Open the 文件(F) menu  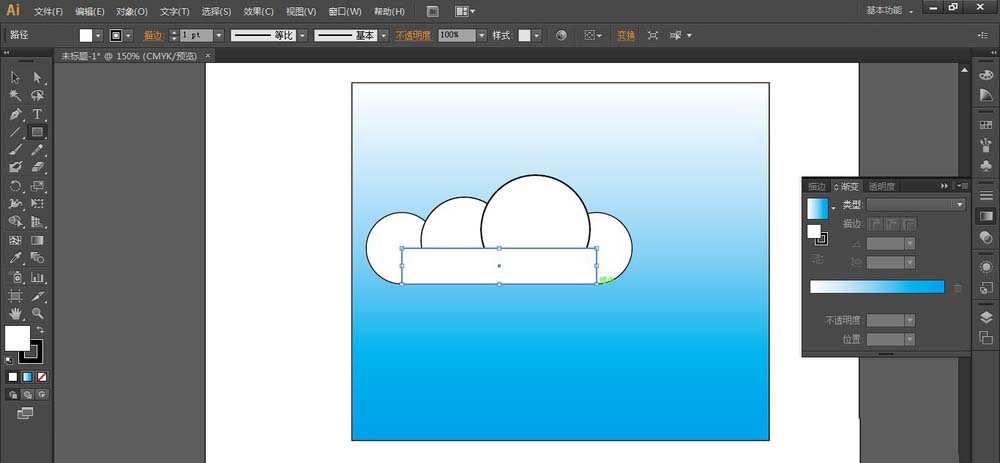click(x=48, y=11)
